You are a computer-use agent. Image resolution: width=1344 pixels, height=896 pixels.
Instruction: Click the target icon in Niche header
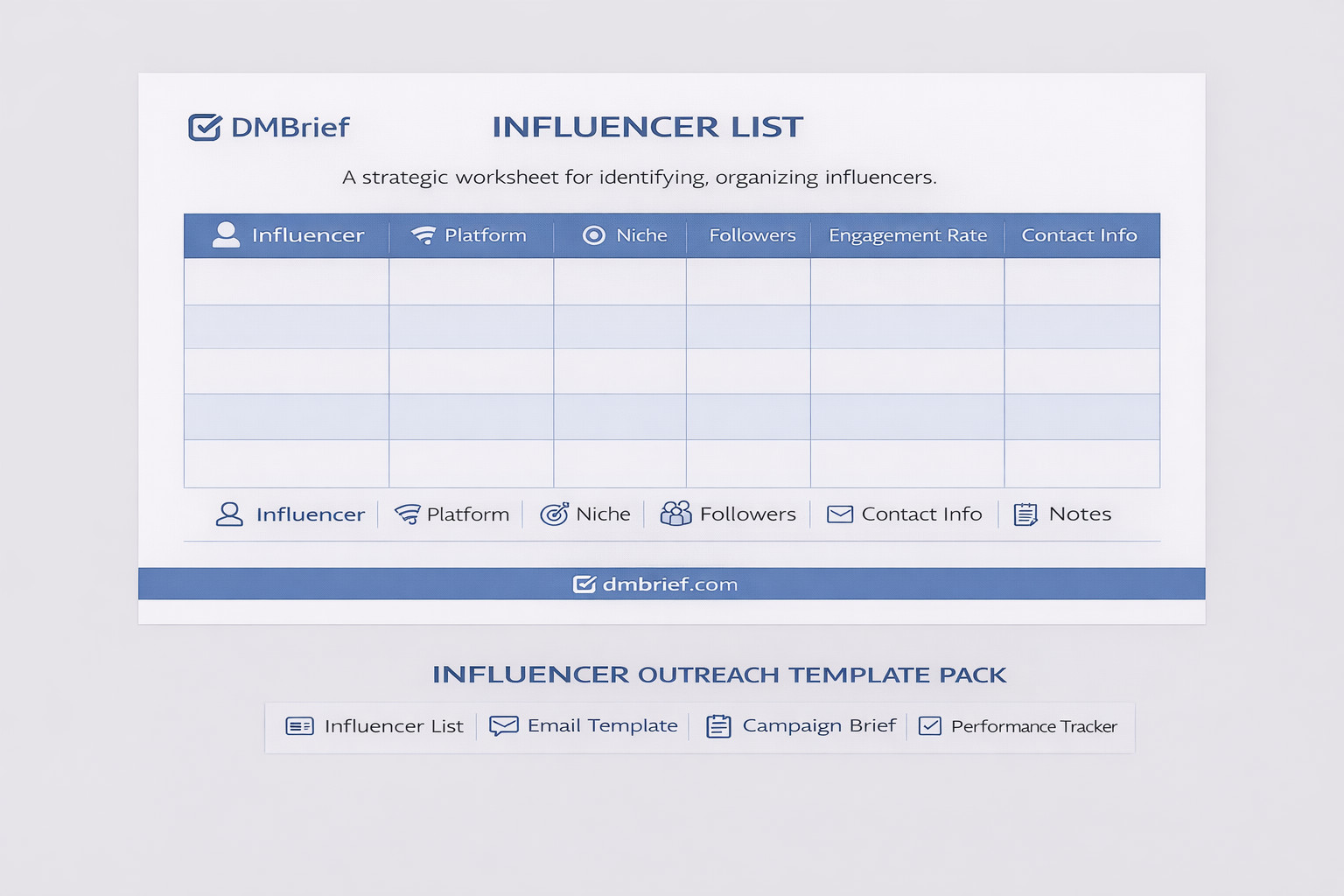(593, 235)
